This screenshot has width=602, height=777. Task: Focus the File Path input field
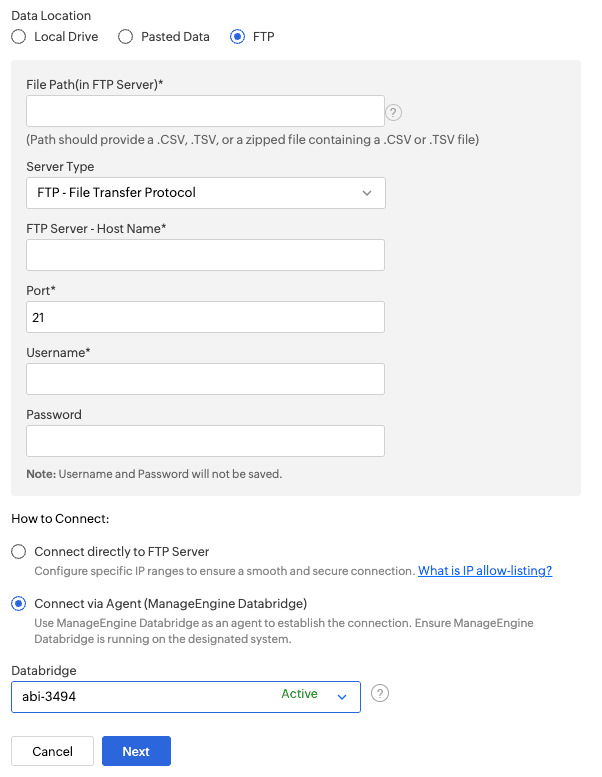pos(206,111)
